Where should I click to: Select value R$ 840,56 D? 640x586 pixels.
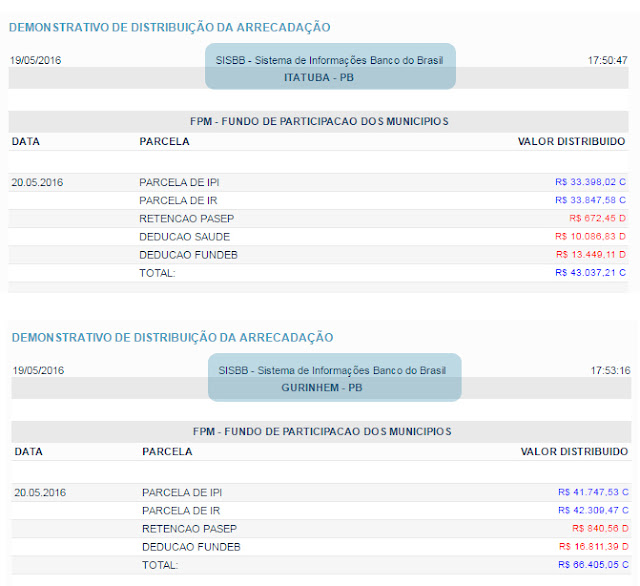coord(600,528)
